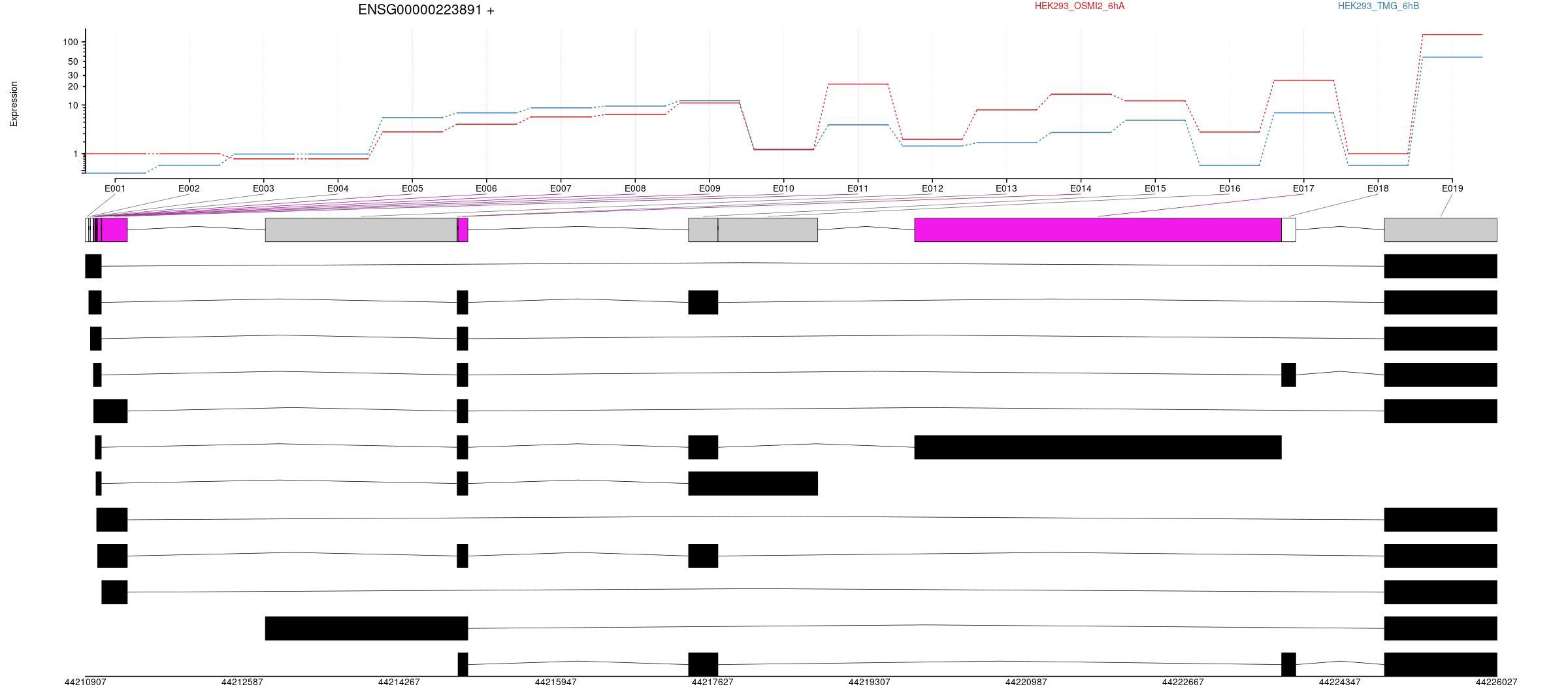This screenshot has height=693, width=1568.
Task: Click the gene title ENSG00000223891 +
Action: (x=426, y=10)
